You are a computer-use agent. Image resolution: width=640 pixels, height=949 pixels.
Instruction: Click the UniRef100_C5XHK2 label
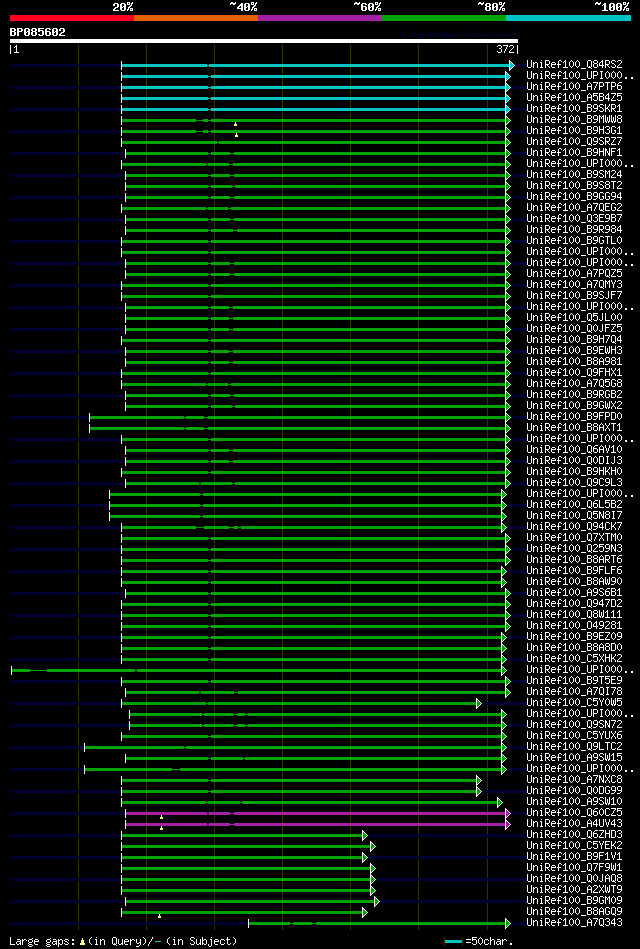coord(574,659)
